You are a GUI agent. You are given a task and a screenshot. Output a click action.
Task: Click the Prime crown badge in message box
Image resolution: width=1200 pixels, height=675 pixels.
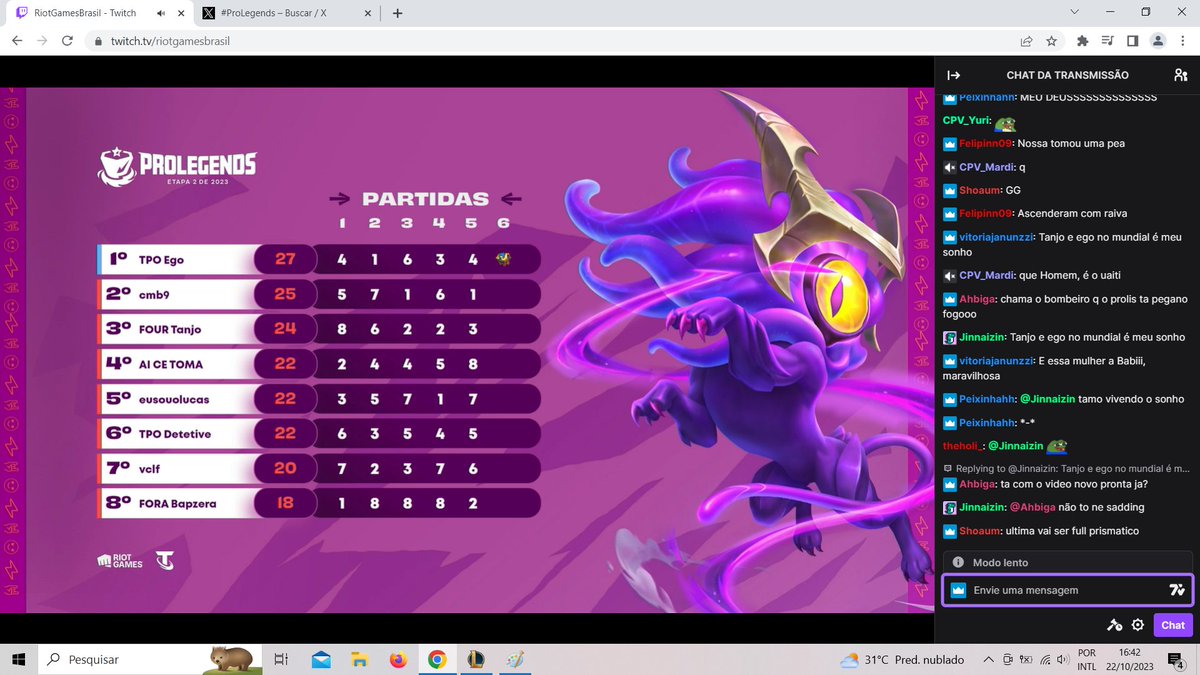pos(958,590)
